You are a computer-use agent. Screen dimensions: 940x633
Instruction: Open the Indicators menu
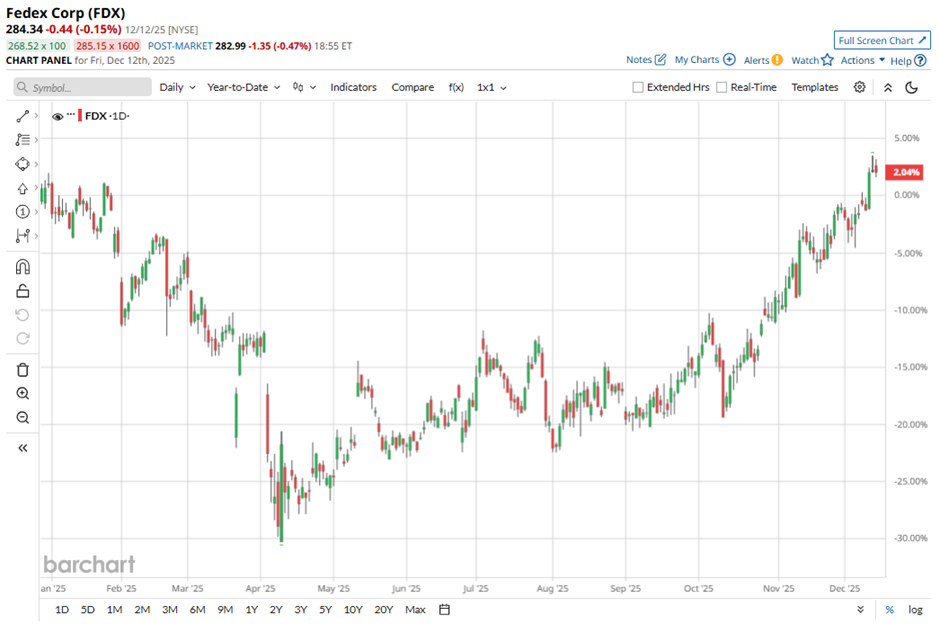[353, 88]
